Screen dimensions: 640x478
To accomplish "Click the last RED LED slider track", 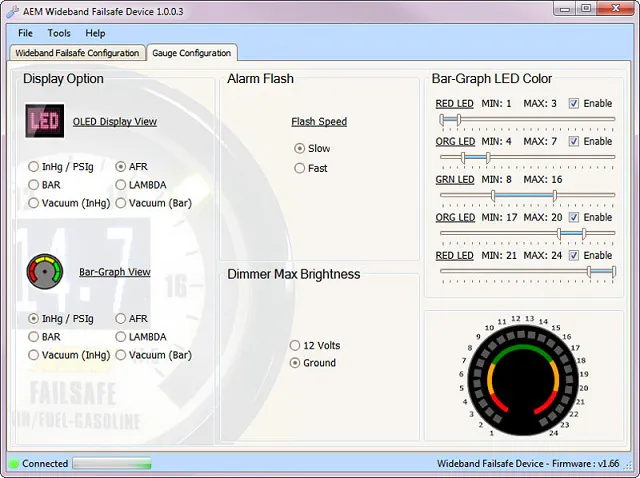I will tap(527, 271).
